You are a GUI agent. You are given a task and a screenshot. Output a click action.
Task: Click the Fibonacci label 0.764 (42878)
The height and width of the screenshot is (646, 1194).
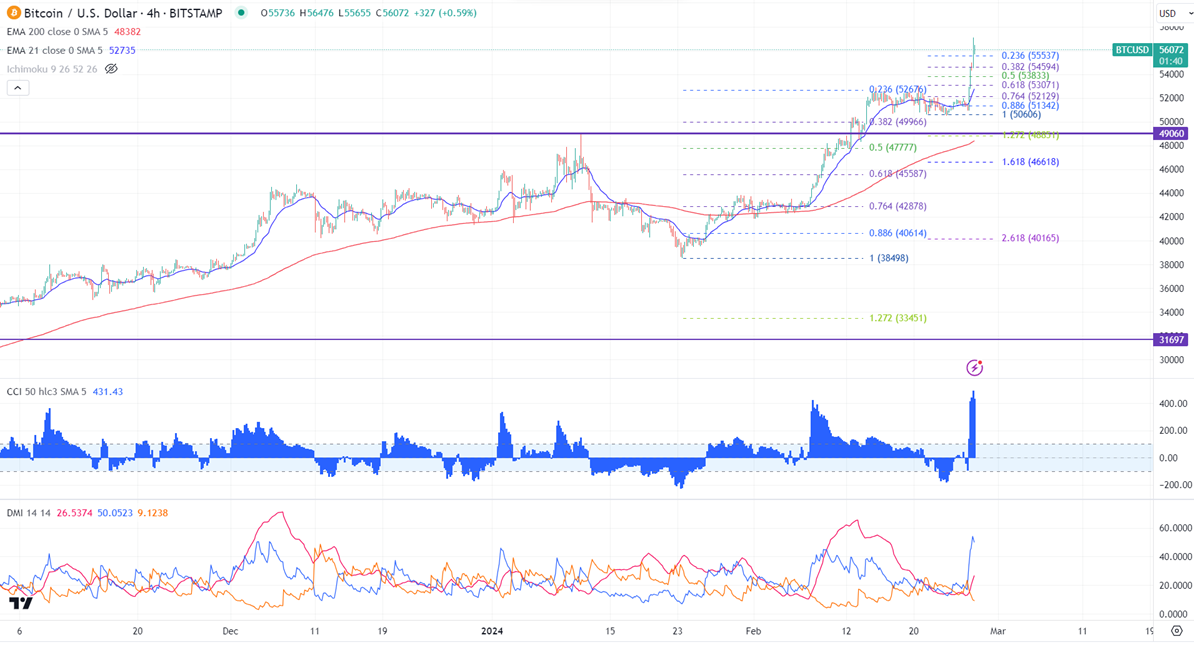pyautogui.click(x=898, y=206)
